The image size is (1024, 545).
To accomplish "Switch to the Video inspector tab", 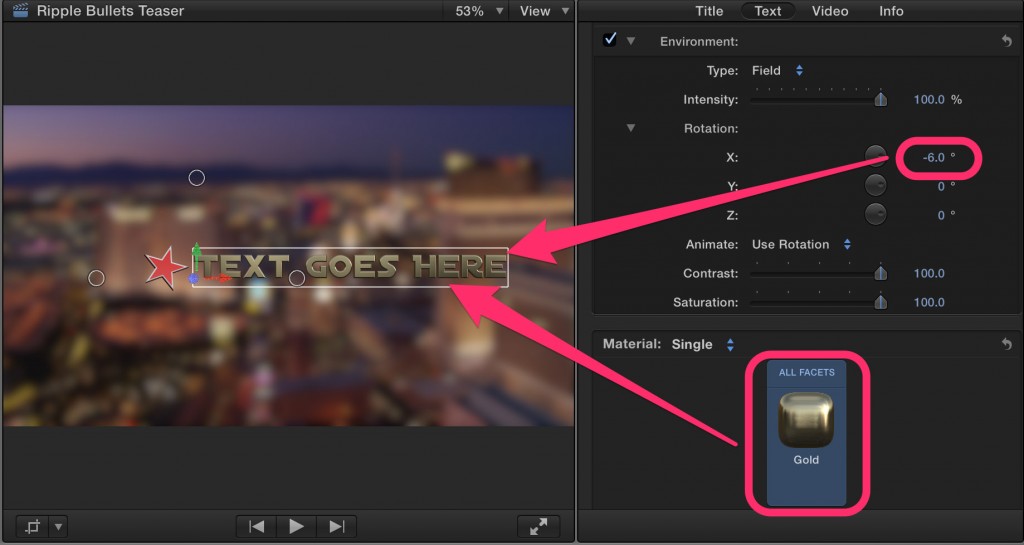I will 829,11.
